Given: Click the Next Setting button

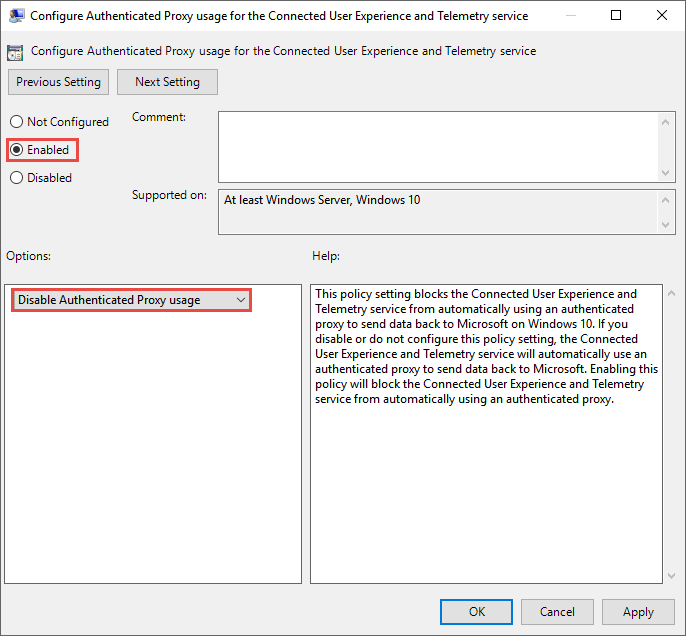Looking at the screenshot, I should point(167,82).
